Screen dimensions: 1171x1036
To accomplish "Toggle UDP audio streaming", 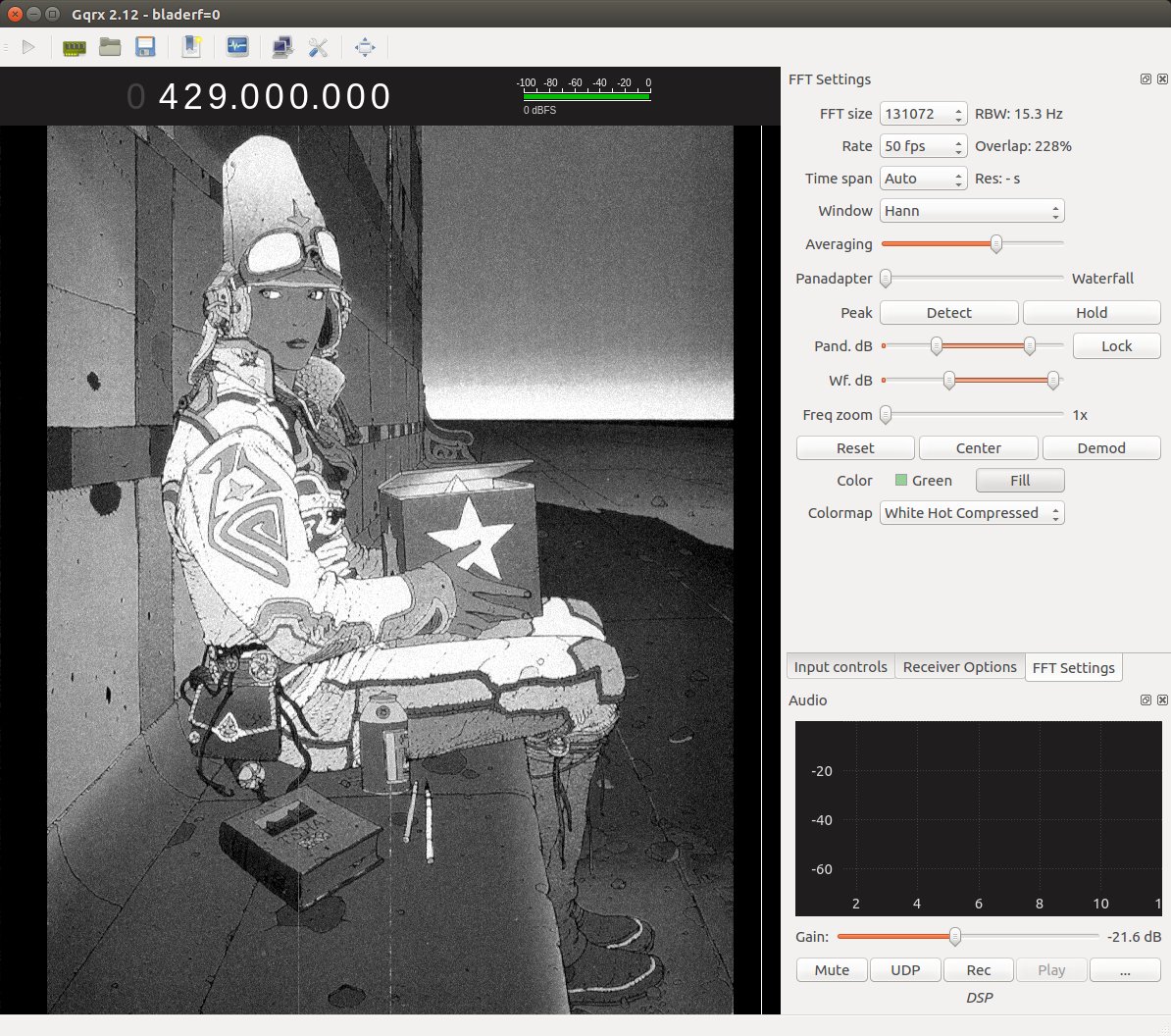I will point(905,969).
